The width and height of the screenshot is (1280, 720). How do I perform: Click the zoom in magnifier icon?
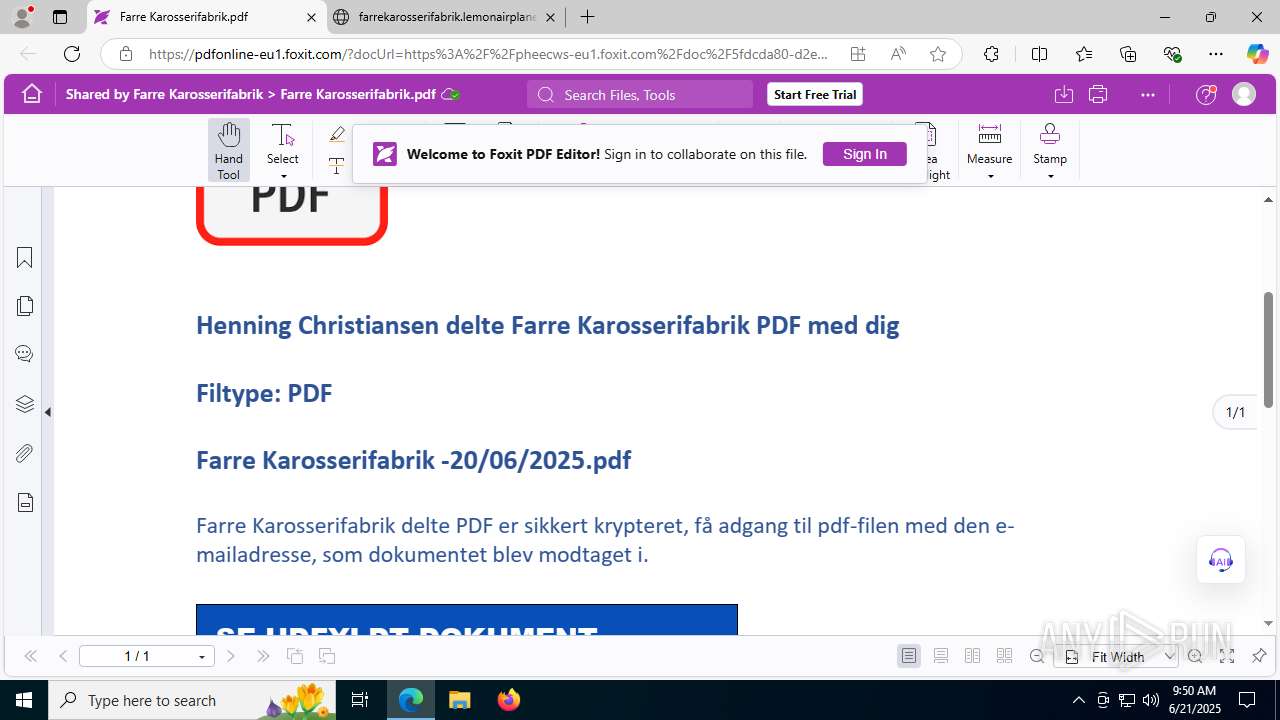pos(1195,656)
